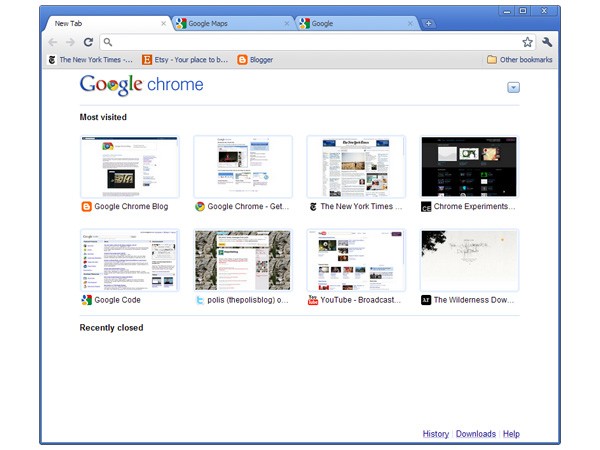600x450 pixels.
Task: Bookmark this page with the star icon
Action: [527, 42]
